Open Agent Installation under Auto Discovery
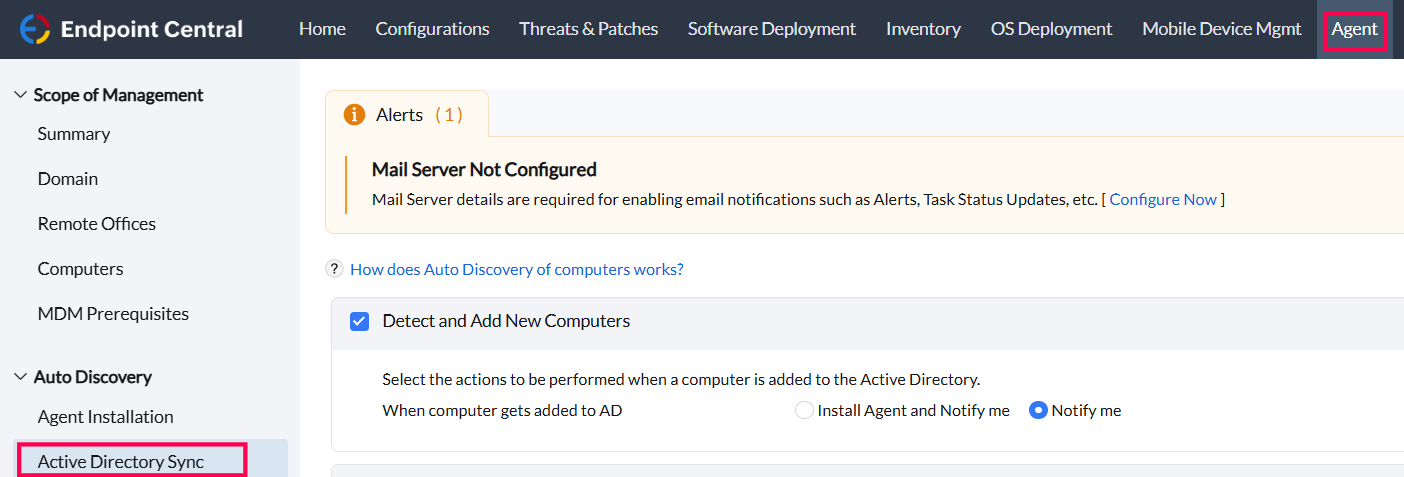Image resolution: width=1404 pixels, height=477 pixels. (105, 417)
